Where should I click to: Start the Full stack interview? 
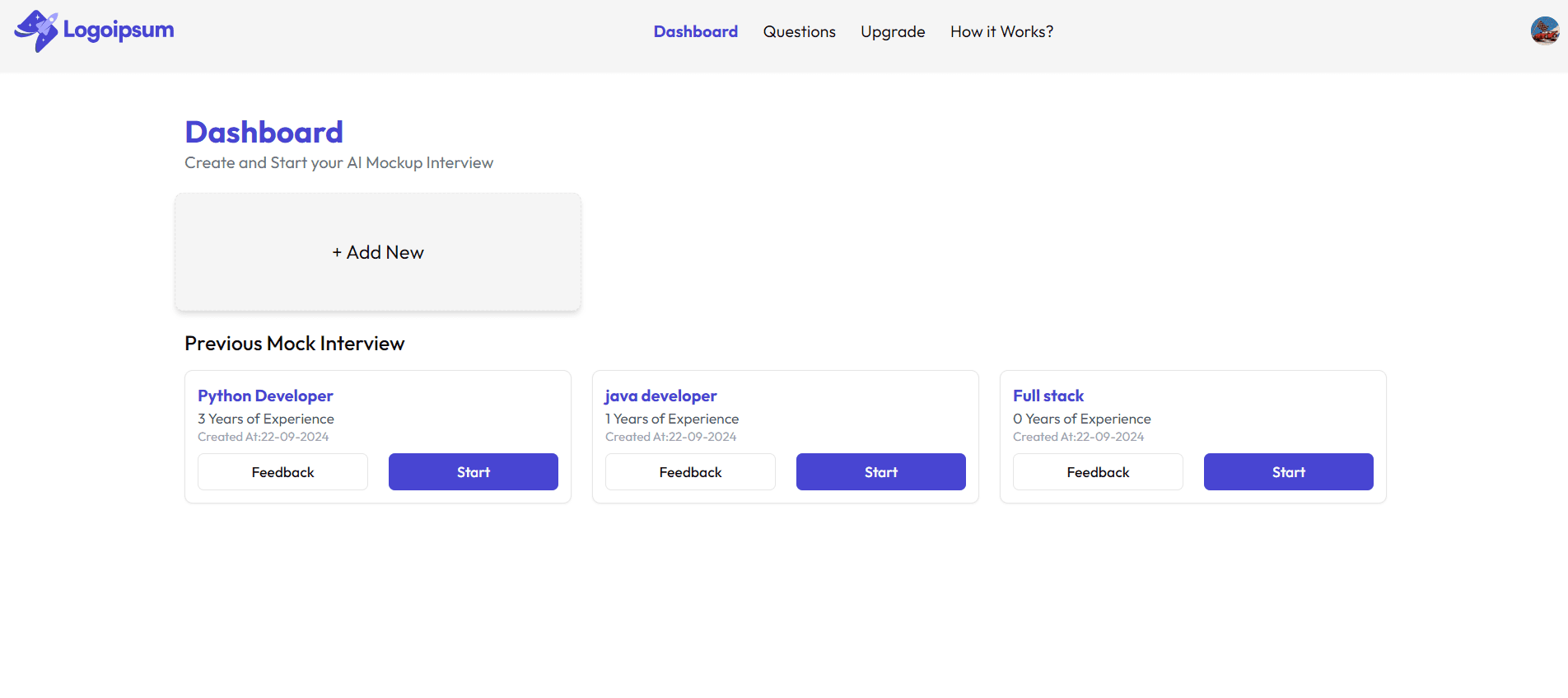pyautogui.click(x=1289, y=472)
